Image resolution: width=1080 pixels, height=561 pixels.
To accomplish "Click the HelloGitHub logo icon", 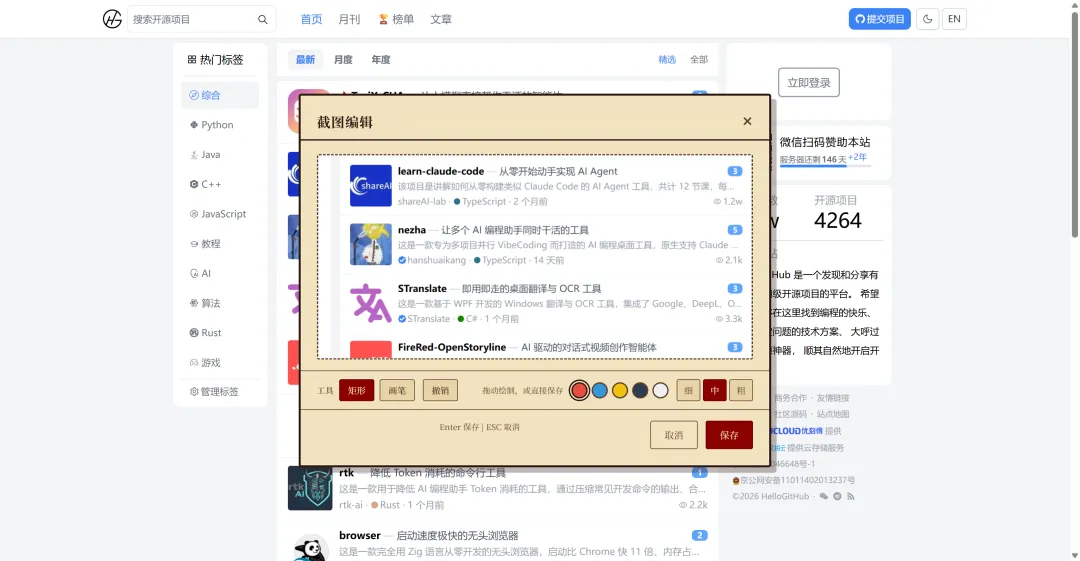I will click(112, 19).
